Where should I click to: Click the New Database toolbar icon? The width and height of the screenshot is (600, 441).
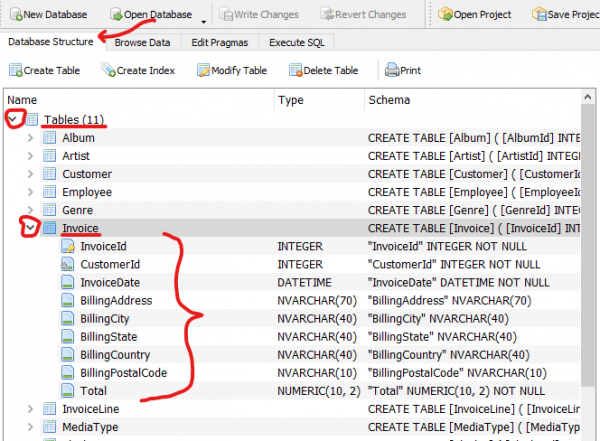14,15
